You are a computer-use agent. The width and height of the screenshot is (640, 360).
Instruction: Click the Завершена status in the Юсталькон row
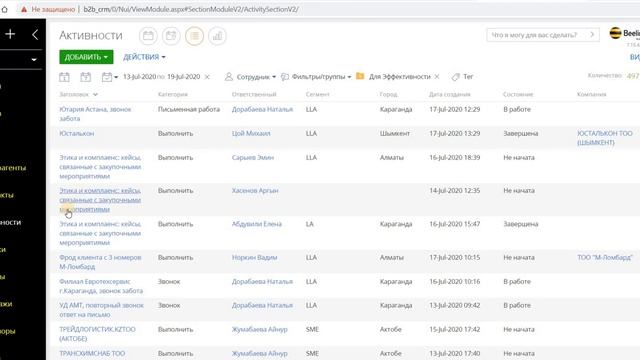521,133
